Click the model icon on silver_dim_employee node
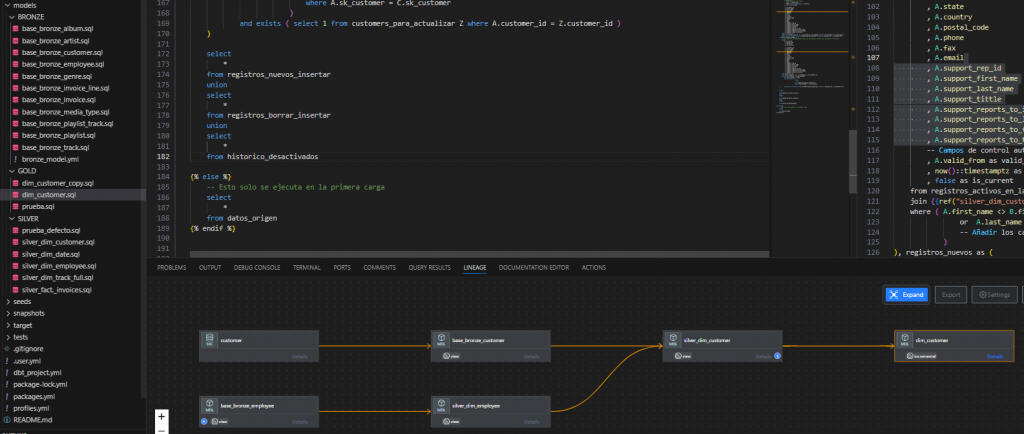Screen dimensions: 1024x434 click(441, 406)
